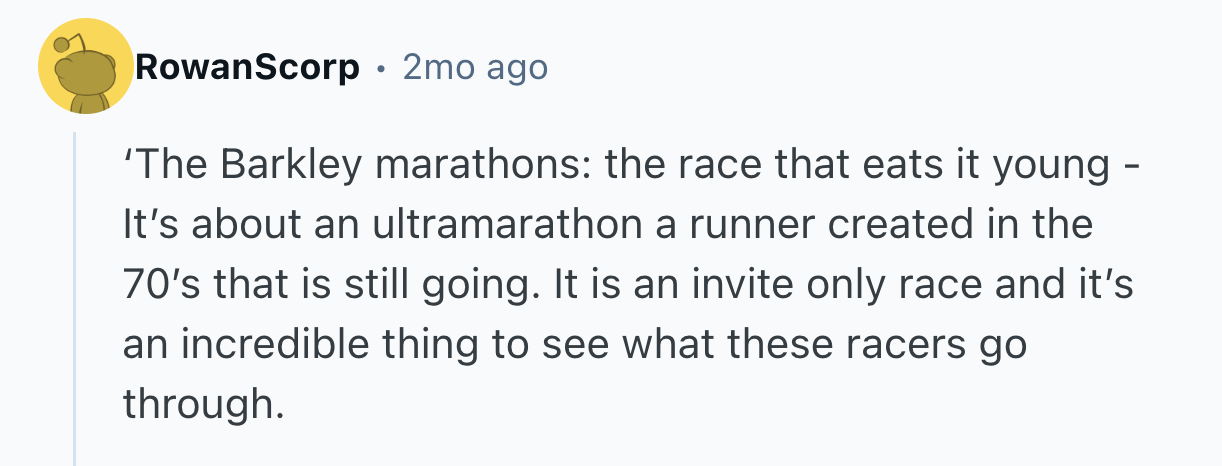The width and height of the screenshot is (1222, 466).
Task: Click the "2mo ago" comment timestamp
Action: pos(475,68)
